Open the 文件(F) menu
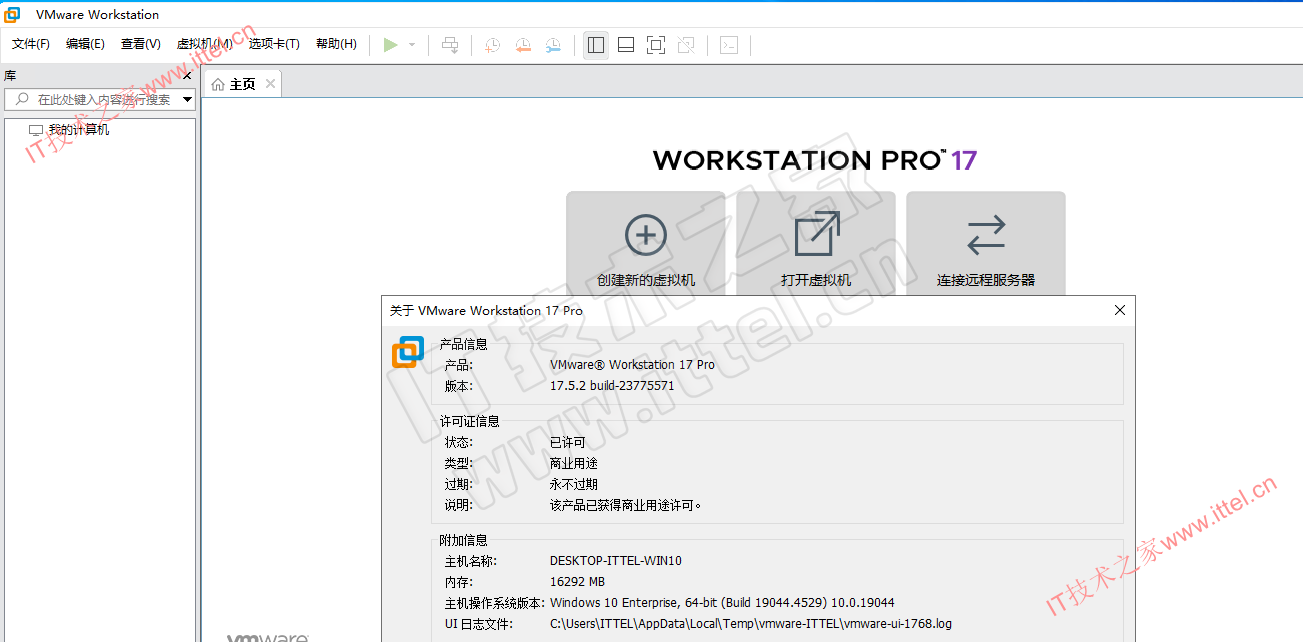The width and height of the screenshot is (1303, 642). (x=31, y=44)
